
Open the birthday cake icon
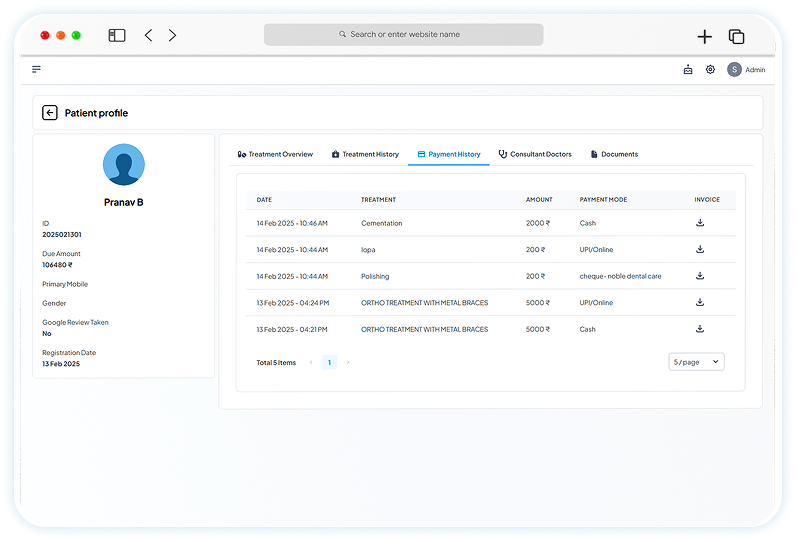tap(688, 70)
